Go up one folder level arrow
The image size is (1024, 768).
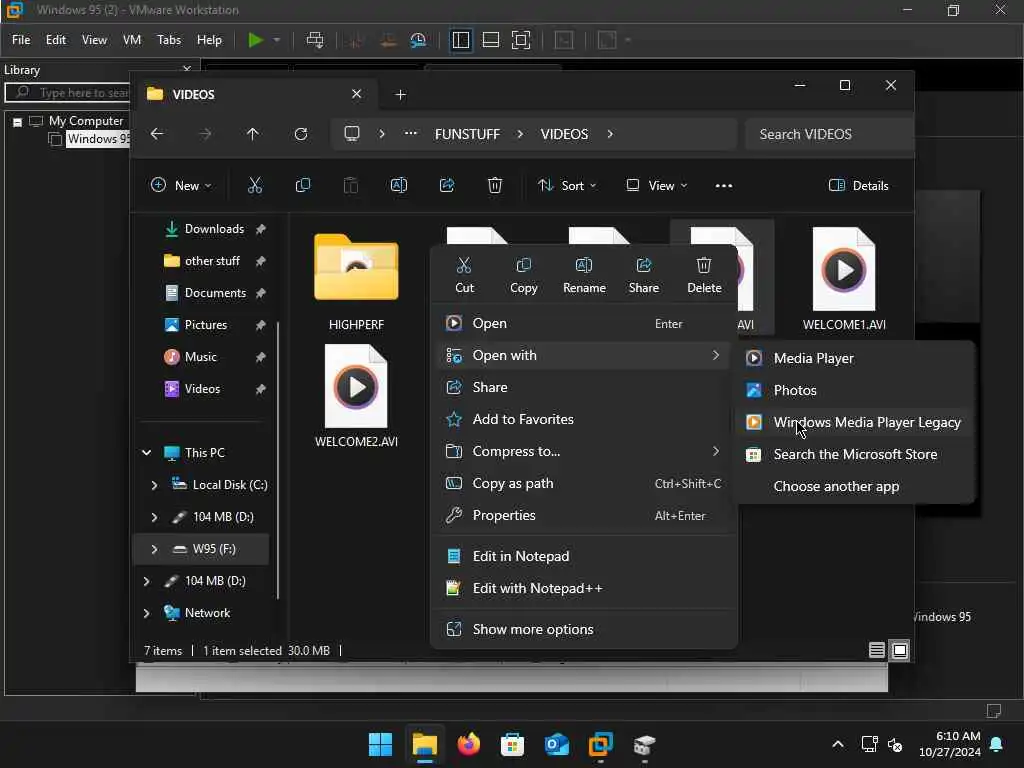tap(253, 134)
